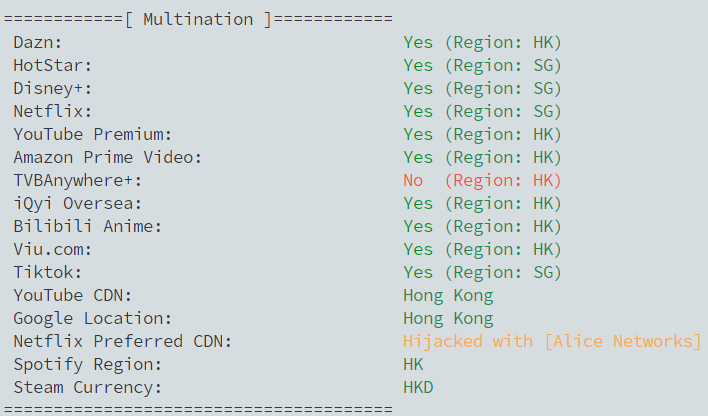708x416 pixels.
Task: Click the Dazn Yes (Region: HK) result
Action: (x=482, y=42)
